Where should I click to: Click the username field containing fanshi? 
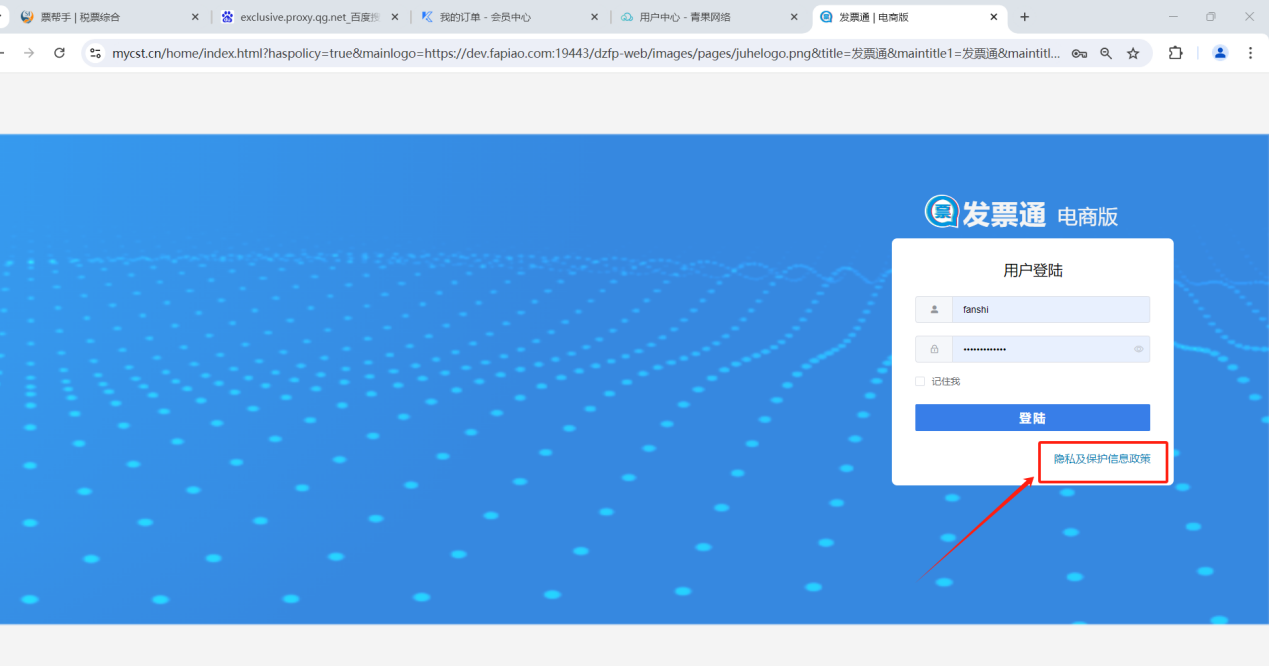[x=1050, y=310]
